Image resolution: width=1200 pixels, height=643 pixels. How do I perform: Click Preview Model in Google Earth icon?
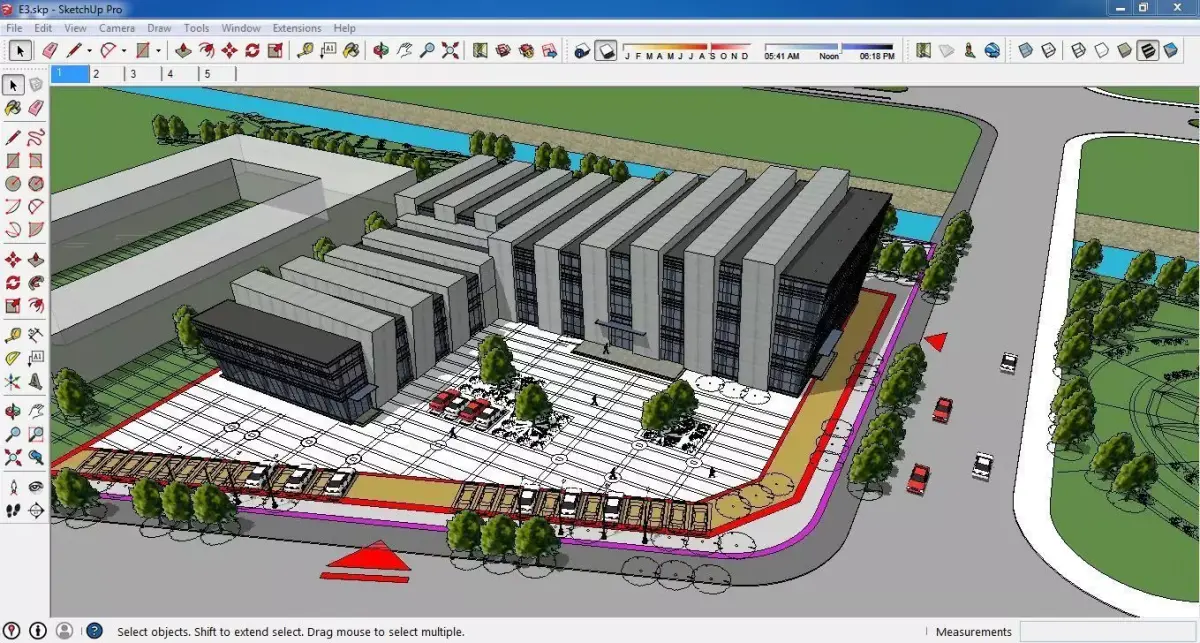pos(992,50)
